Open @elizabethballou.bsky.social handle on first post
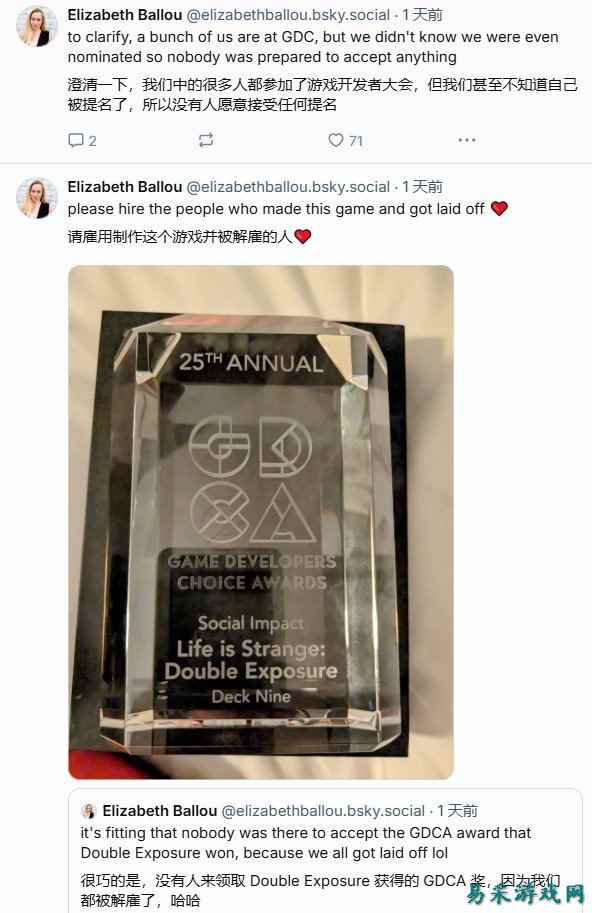 click(x=288, y=15)
